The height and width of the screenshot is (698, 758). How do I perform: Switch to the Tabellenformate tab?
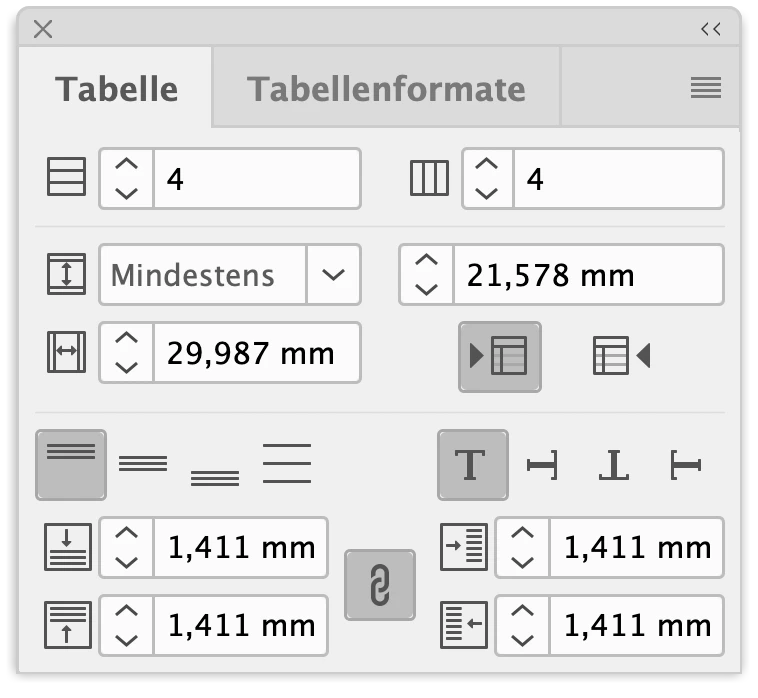click(386, 89)
